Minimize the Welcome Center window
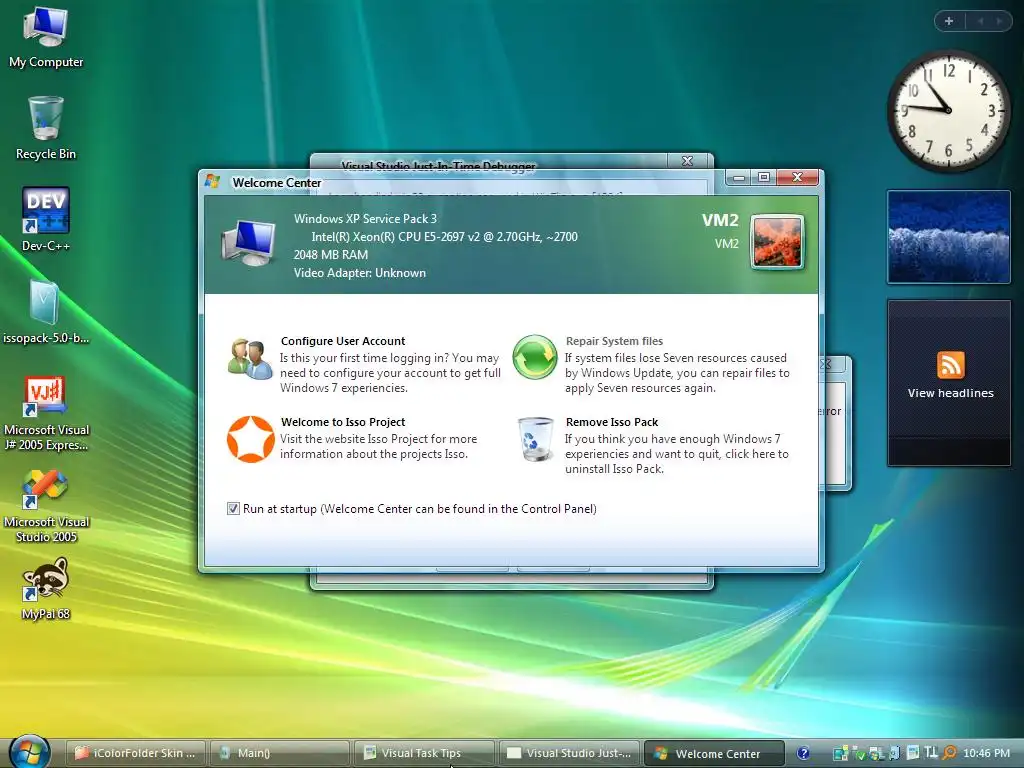 coord(739,178)
